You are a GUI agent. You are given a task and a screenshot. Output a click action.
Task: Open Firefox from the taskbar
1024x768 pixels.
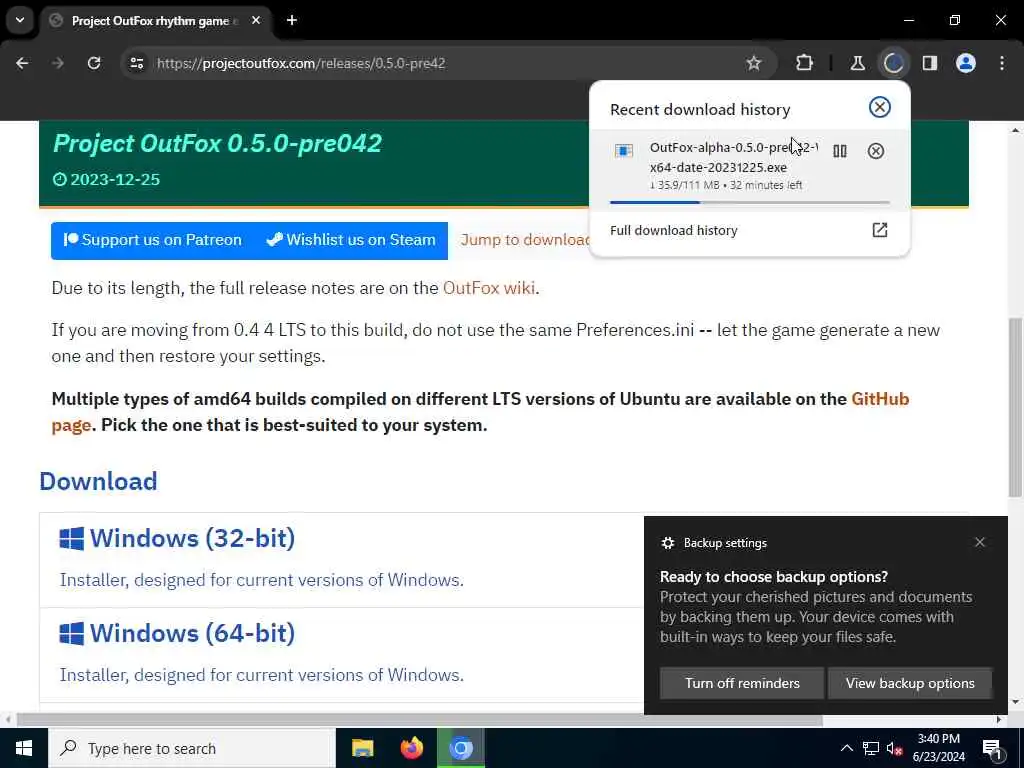coord(411,748)
